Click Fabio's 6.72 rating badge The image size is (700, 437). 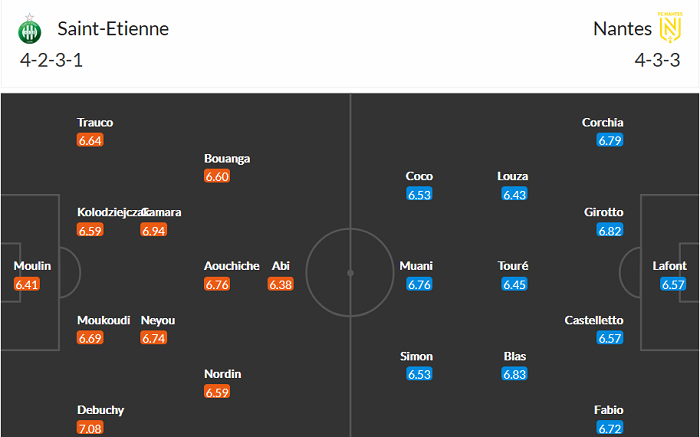610,428
